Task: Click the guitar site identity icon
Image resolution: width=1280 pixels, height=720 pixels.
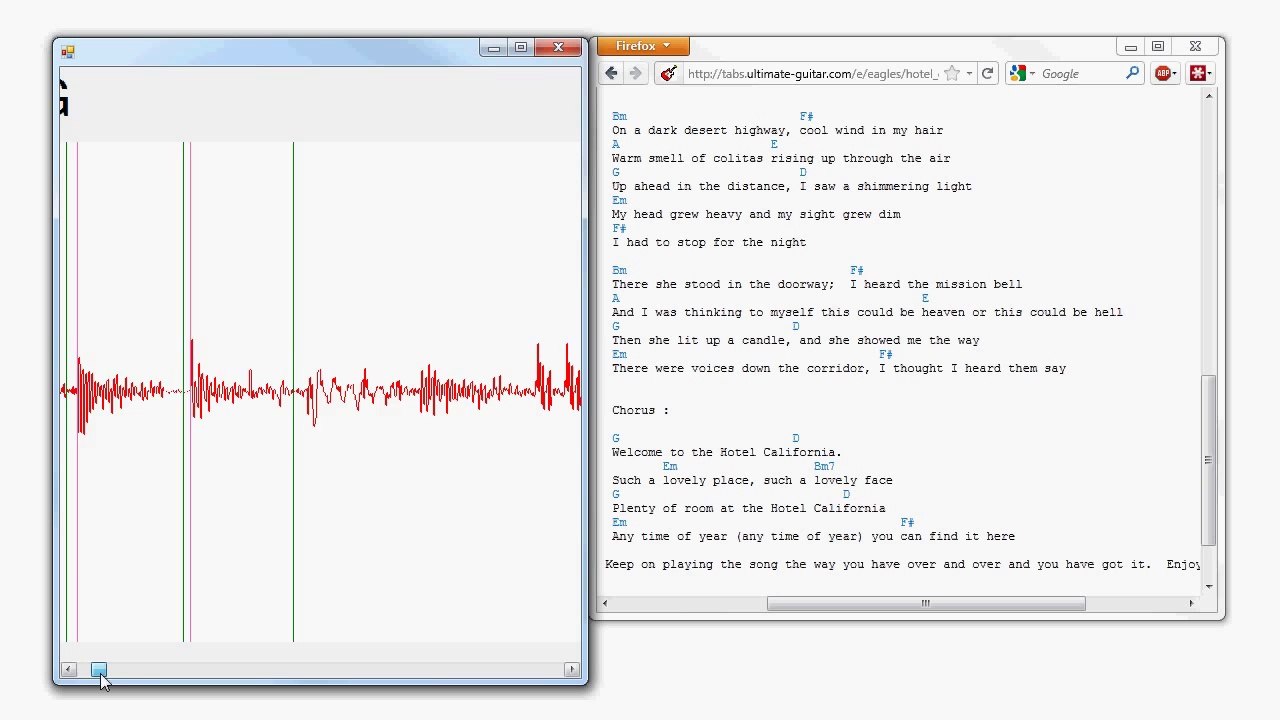Action: tap(669, 73)
